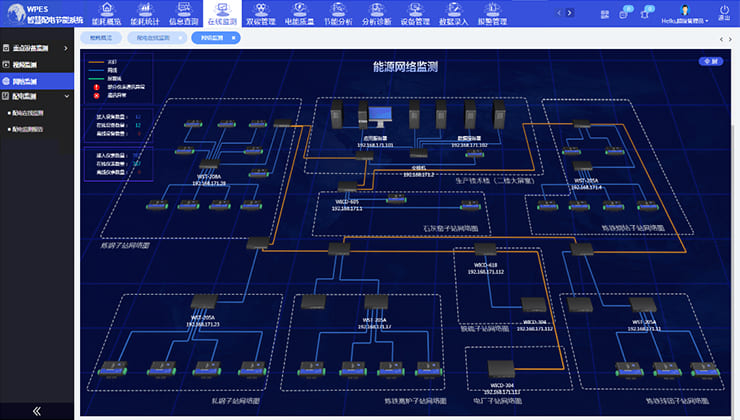Click the 退出 logout power icon
This screenshot has height=420, width=740.
pos(724,11)
